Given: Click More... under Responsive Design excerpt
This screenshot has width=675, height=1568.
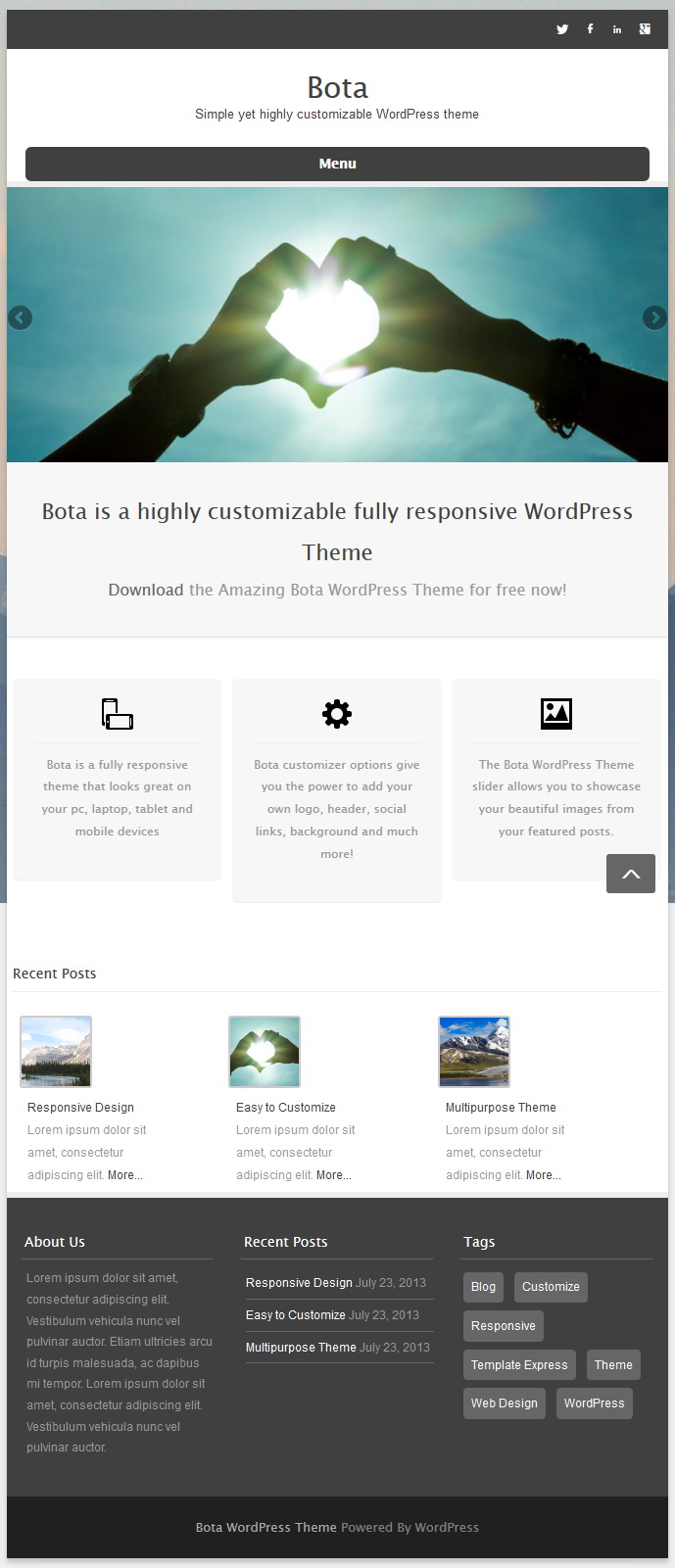Looking at the screenshot, I should point(125,1175).
